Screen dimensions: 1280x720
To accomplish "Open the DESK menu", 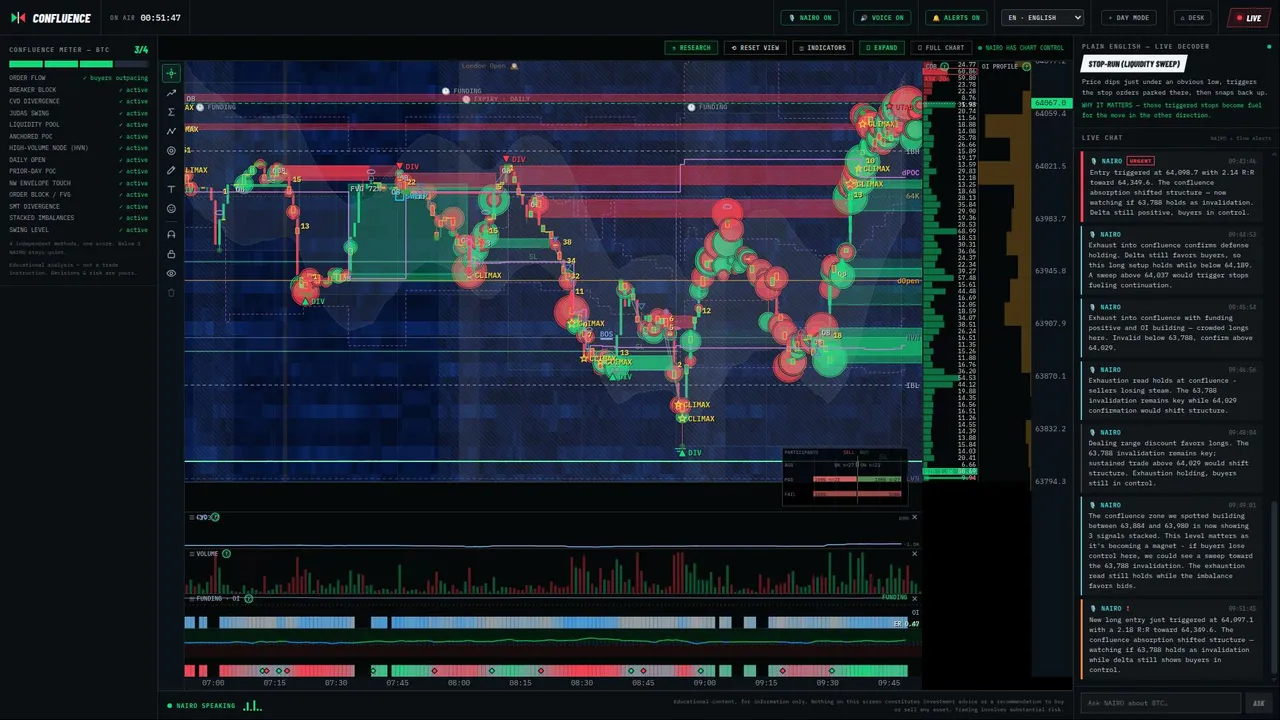I will tap(1192, 18).
